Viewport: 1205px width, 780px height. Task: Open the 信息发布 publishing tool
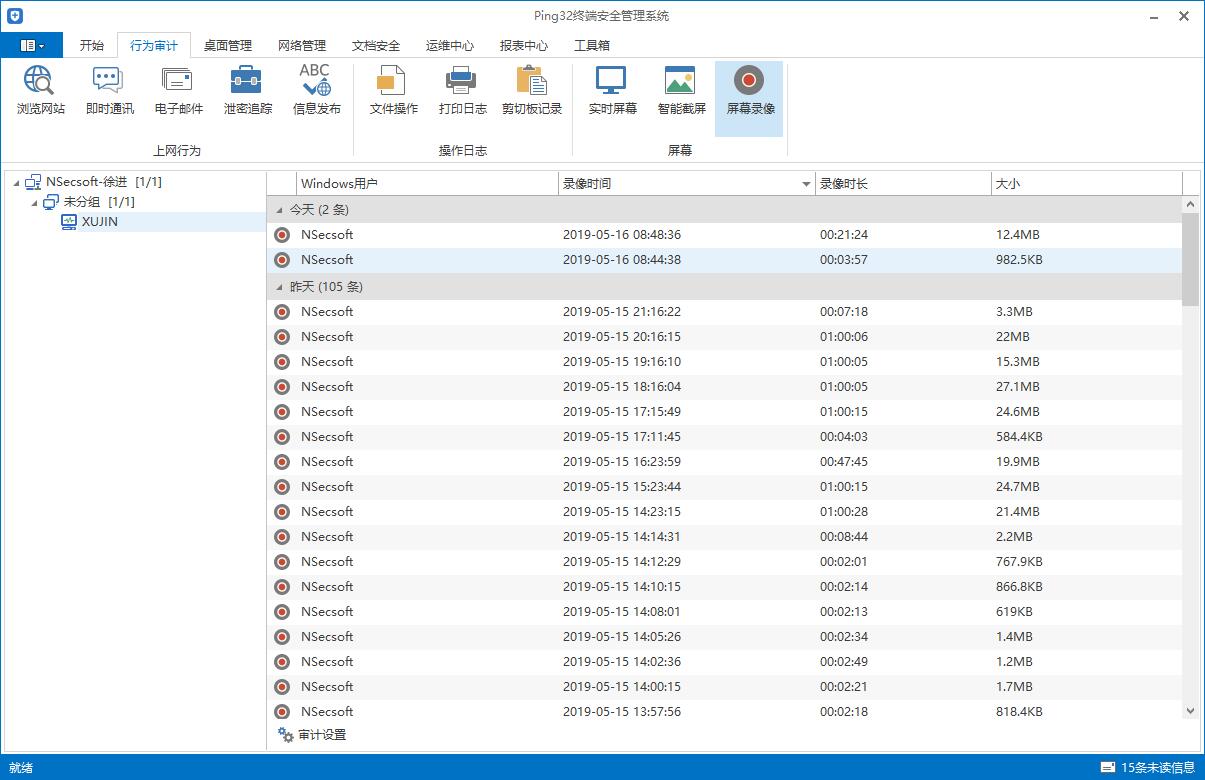point(316,90)
